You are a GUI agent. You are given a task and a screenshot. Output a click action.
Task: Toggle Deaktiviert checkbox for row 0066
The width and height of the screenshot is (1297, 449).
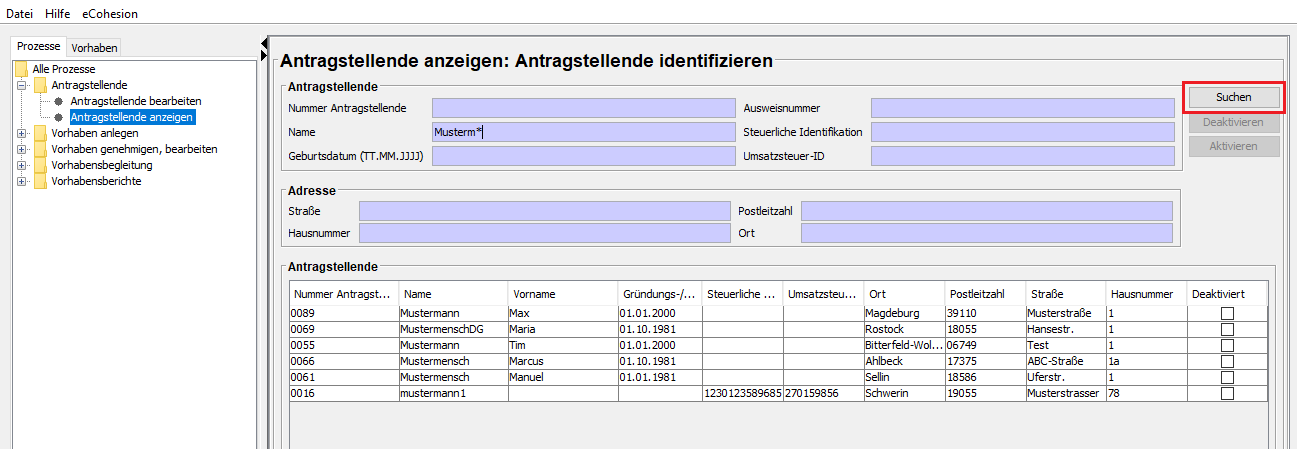[1227, 362]
